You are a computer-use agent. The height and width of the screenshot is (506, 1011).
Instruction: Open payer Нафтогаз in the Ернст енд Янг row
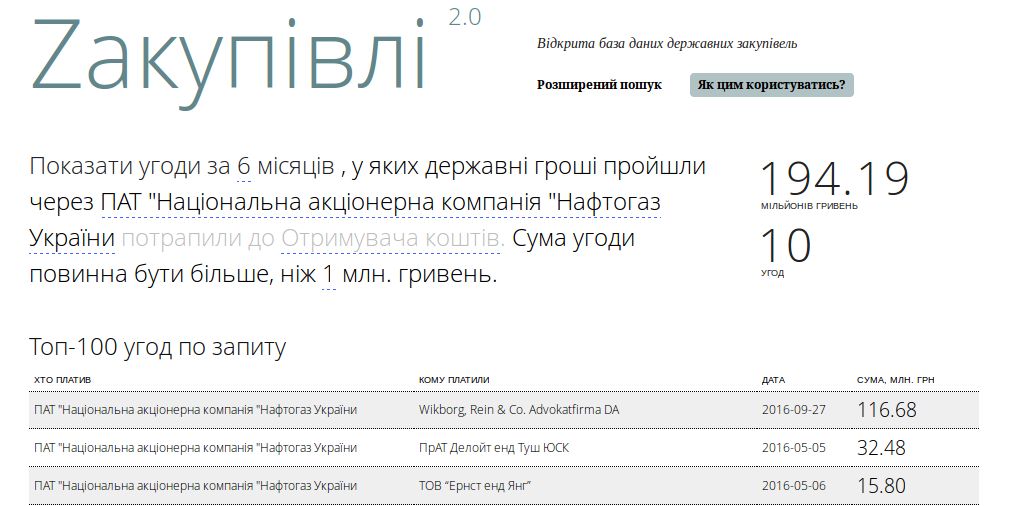195,486
